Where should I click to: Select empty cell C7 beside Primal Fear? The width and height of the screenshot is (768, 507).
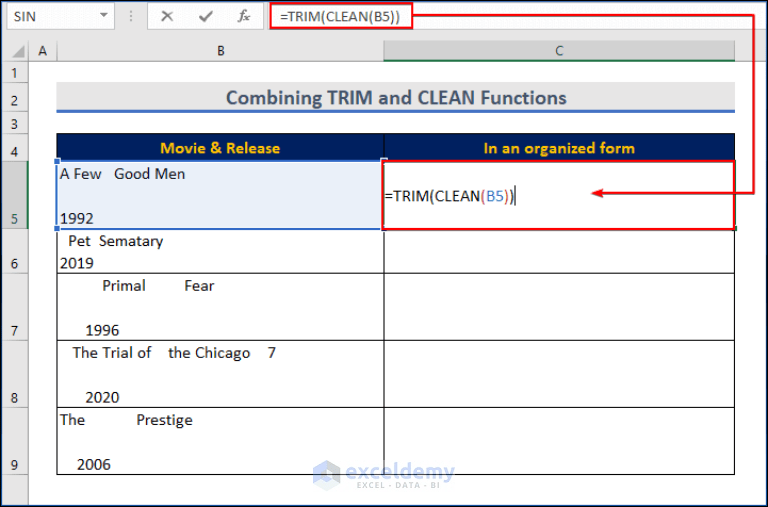[x=559, y=307]
